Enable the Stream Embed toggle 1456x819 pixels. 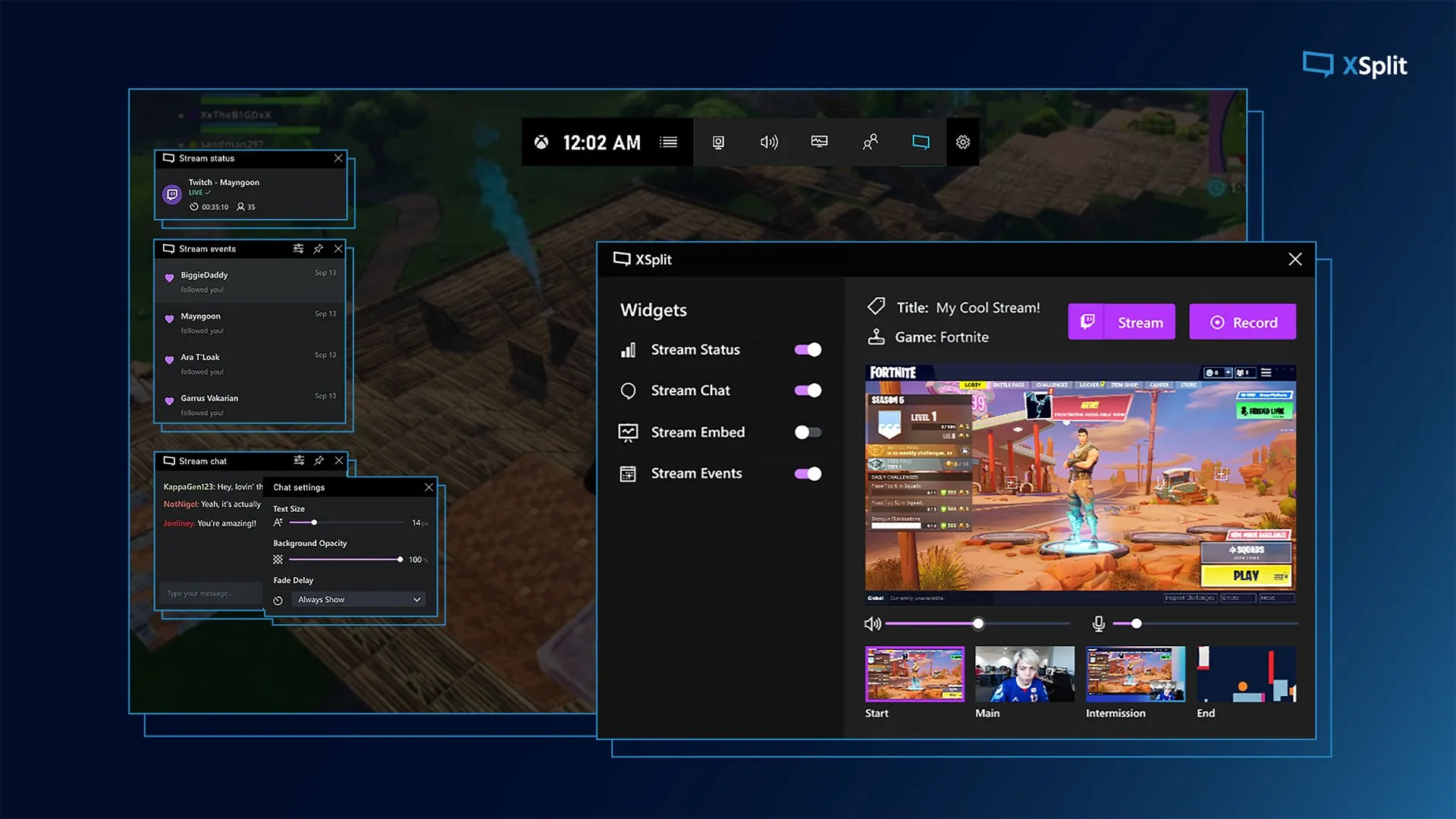coord(807,431)
